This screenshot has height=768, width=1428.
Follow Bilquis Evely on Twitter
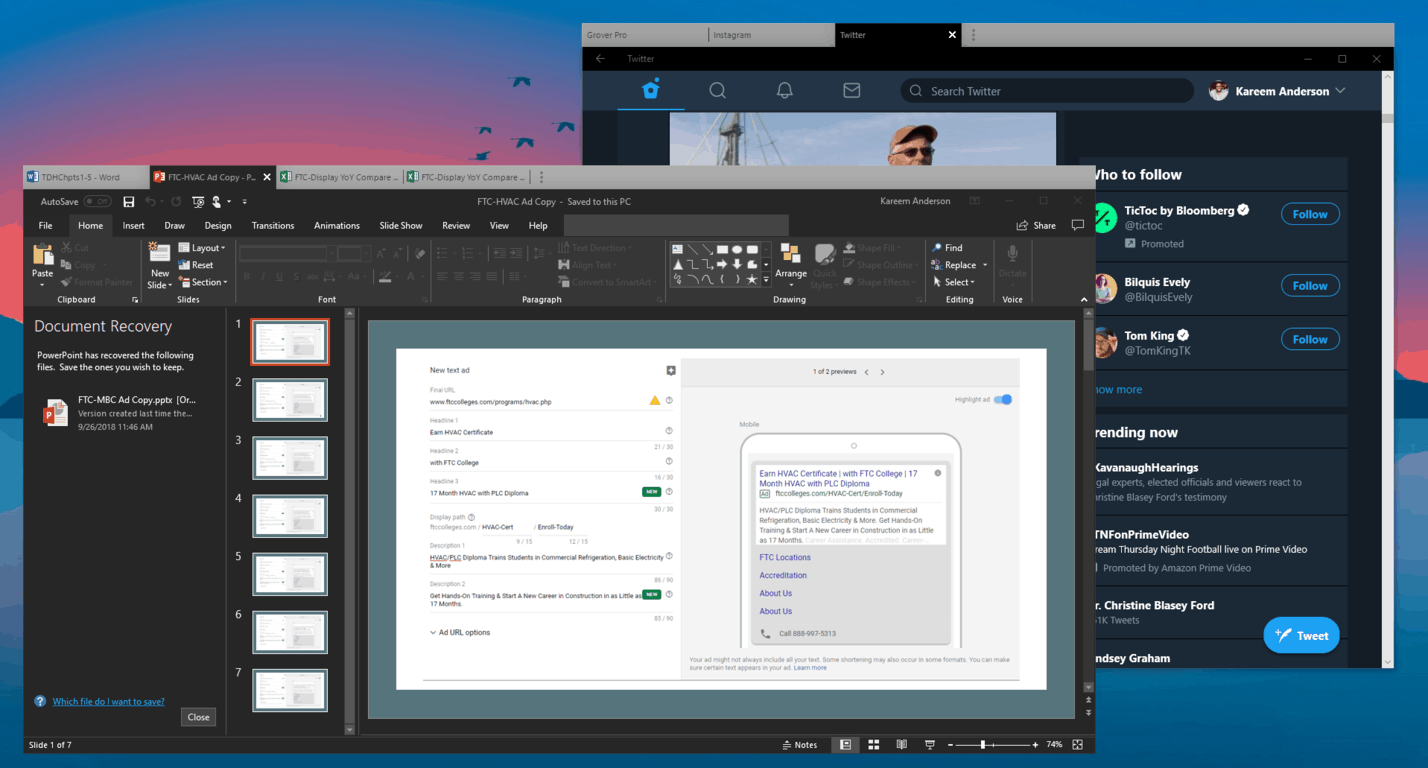[1310, 286]
